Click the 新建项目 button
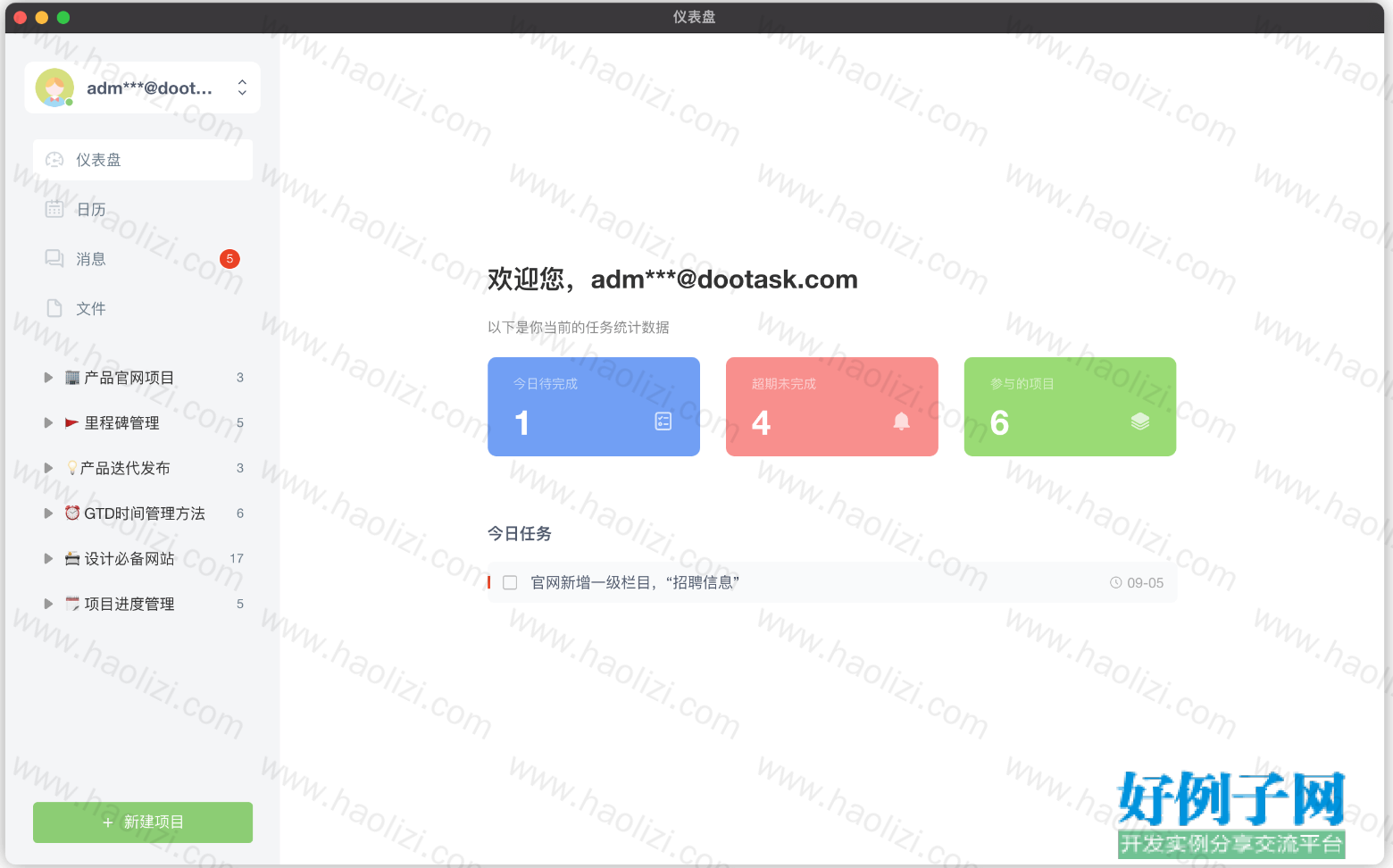 coord(143,822)
